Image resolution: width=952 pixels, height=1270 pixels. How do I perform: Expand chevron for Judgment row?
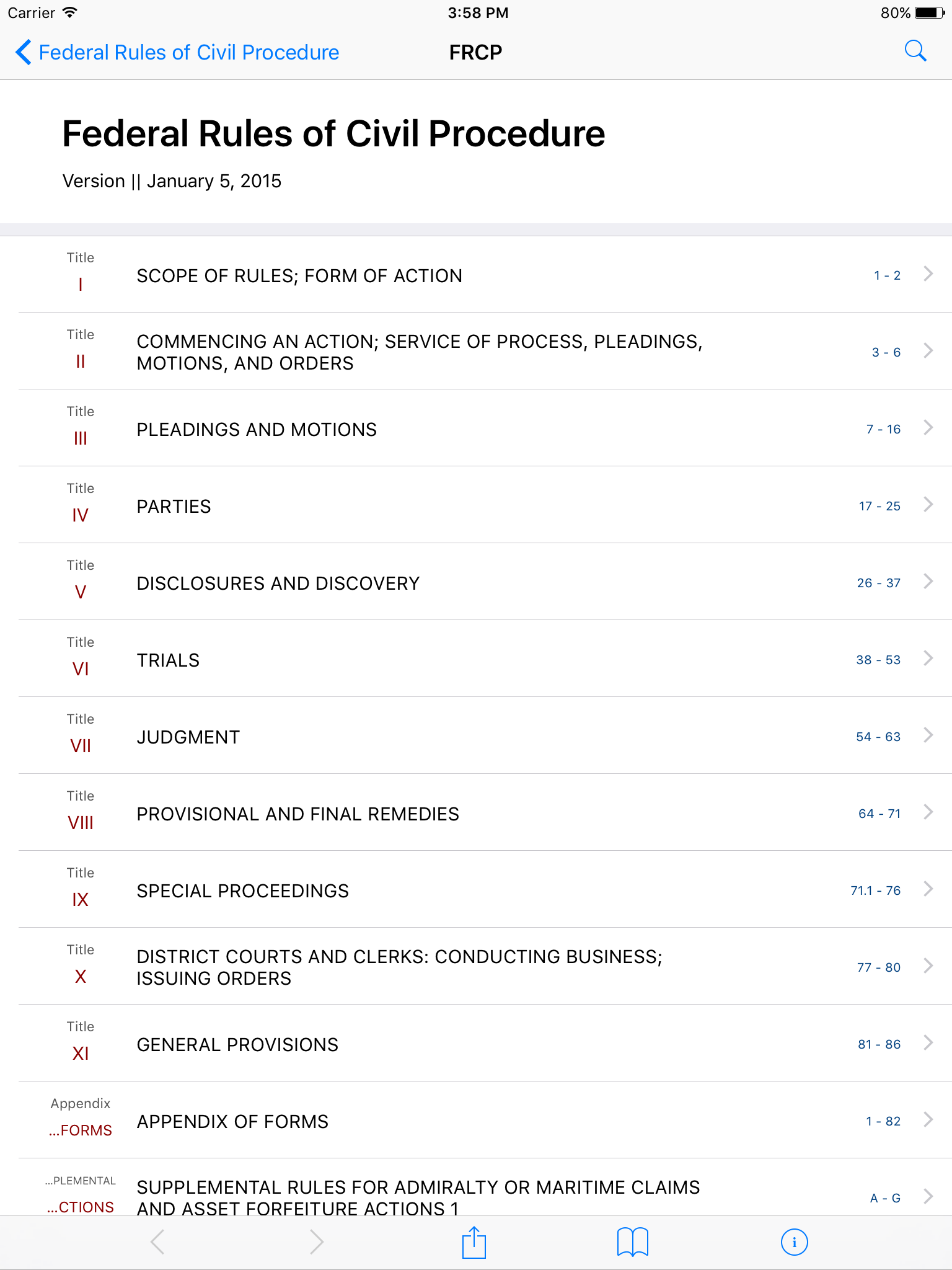928,735
